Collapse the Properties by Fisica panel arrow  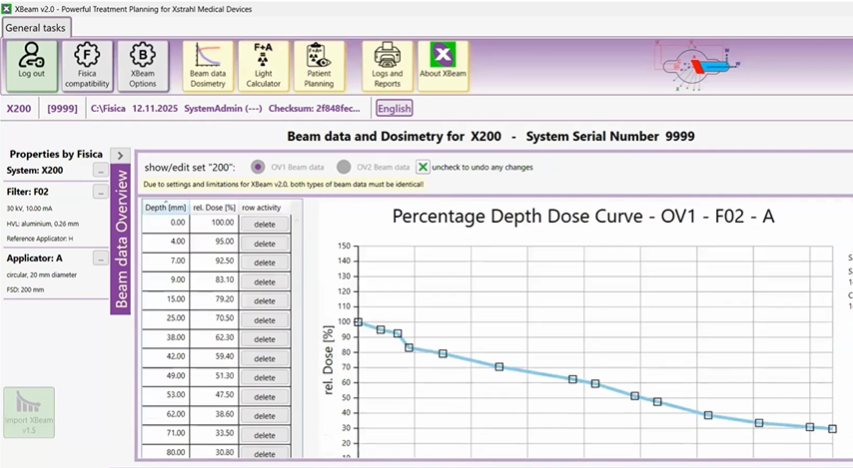tap(119, 155)
